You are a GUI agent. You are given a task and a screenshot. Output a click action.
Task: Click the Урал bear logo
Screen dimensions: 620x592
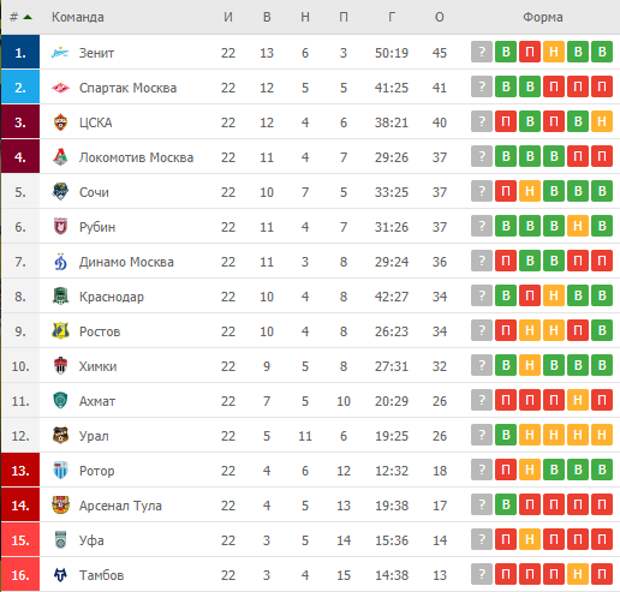click(60, 435)
